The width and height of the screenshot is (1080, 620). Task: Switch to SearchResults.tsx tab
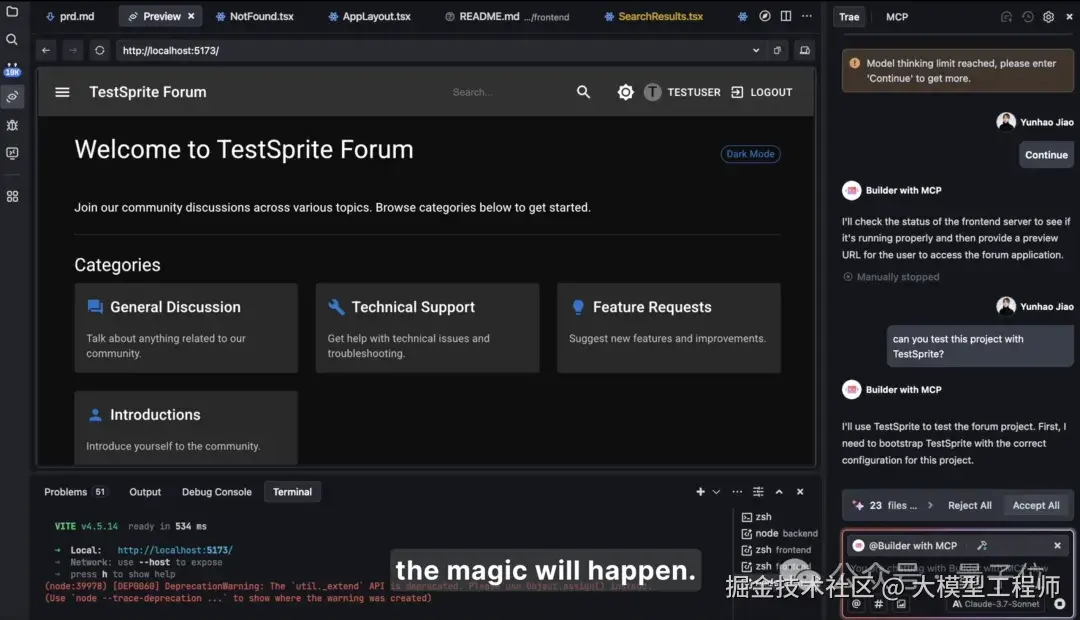pos(654,16)
